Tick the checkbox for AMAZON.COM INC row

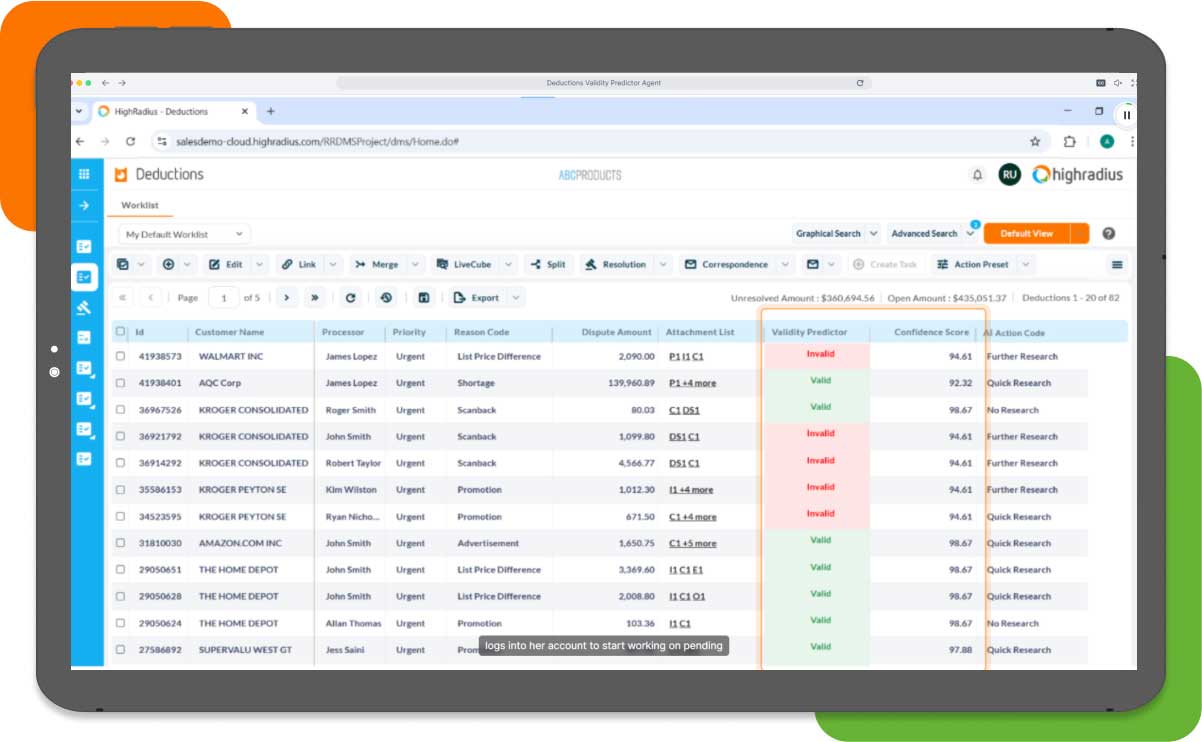tap(120, 544)
